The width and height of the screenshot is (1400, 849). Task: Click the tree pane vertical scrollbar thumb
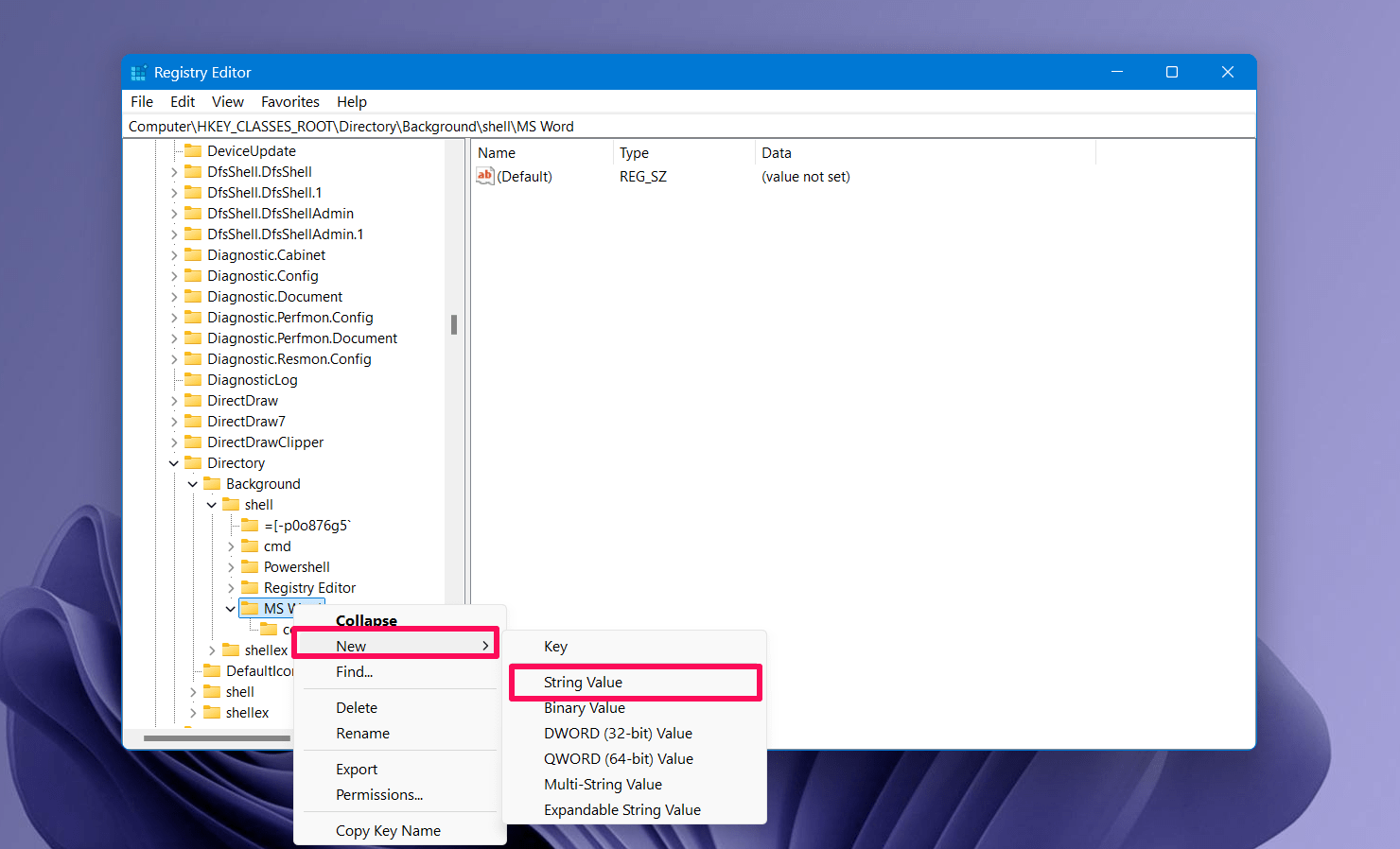454,324
